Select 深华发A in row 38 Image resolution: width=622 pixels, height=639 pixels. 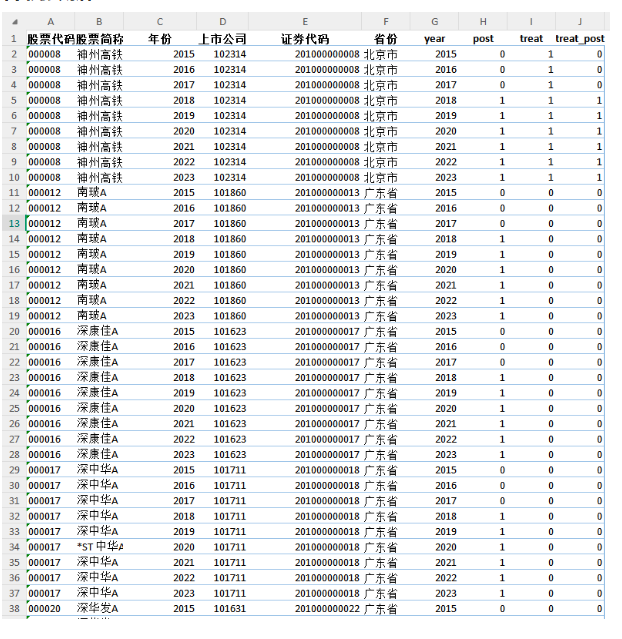tap(99, 608)
